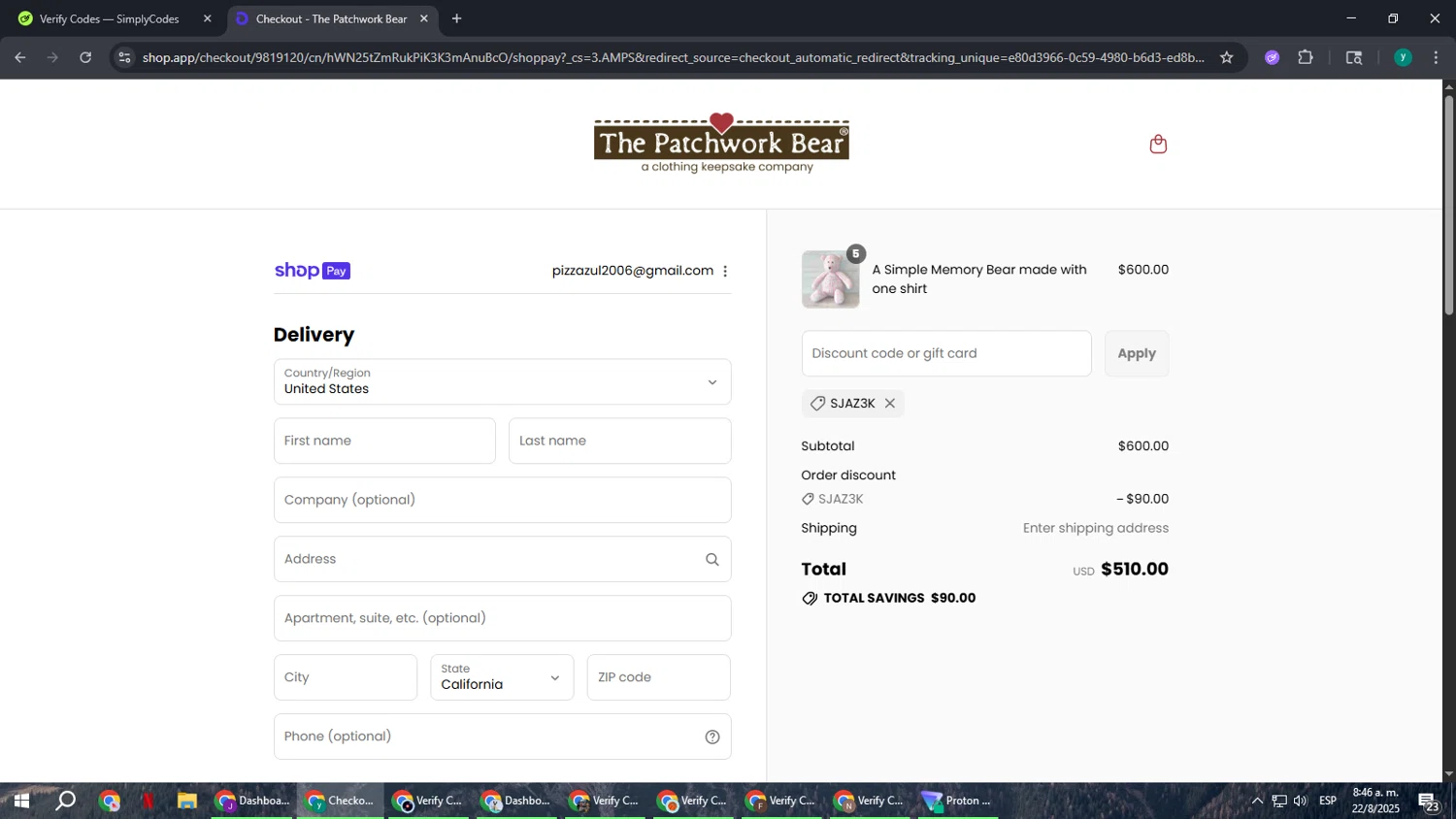Open the notification center icon
Screen dimensions: 1456x819
click(x=1428, y=802)
